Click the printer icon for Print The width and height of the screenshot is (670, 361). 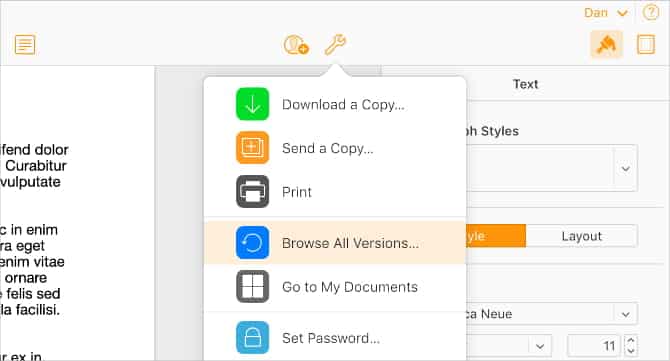click(253, 191)
